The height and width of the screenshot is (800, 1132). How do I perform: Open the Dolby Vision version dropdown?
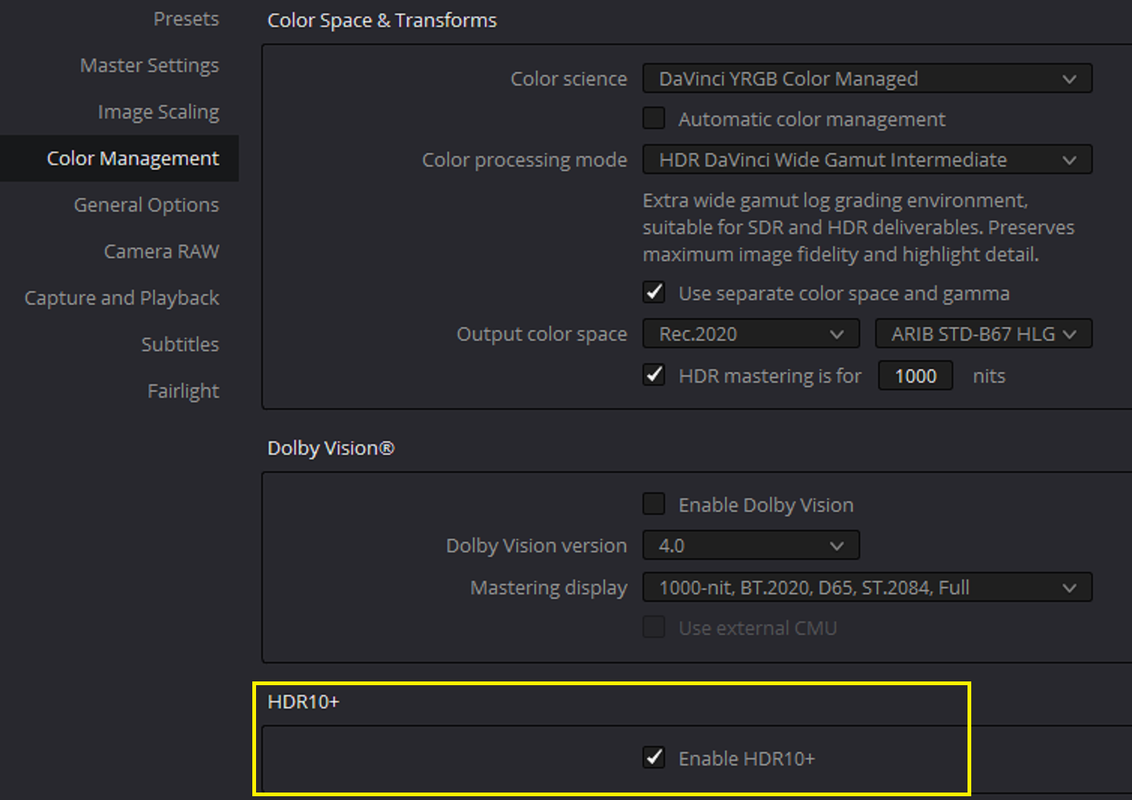[751, 545]
